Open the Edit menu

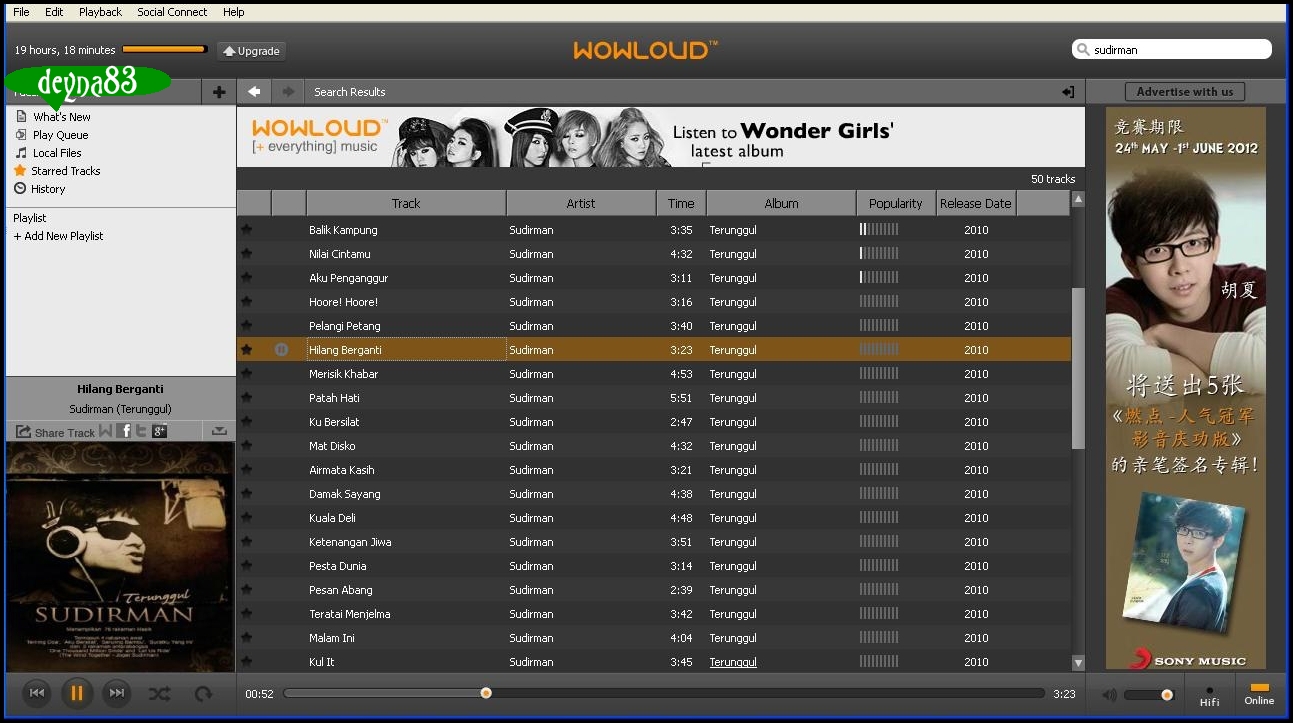click(54, 12)
